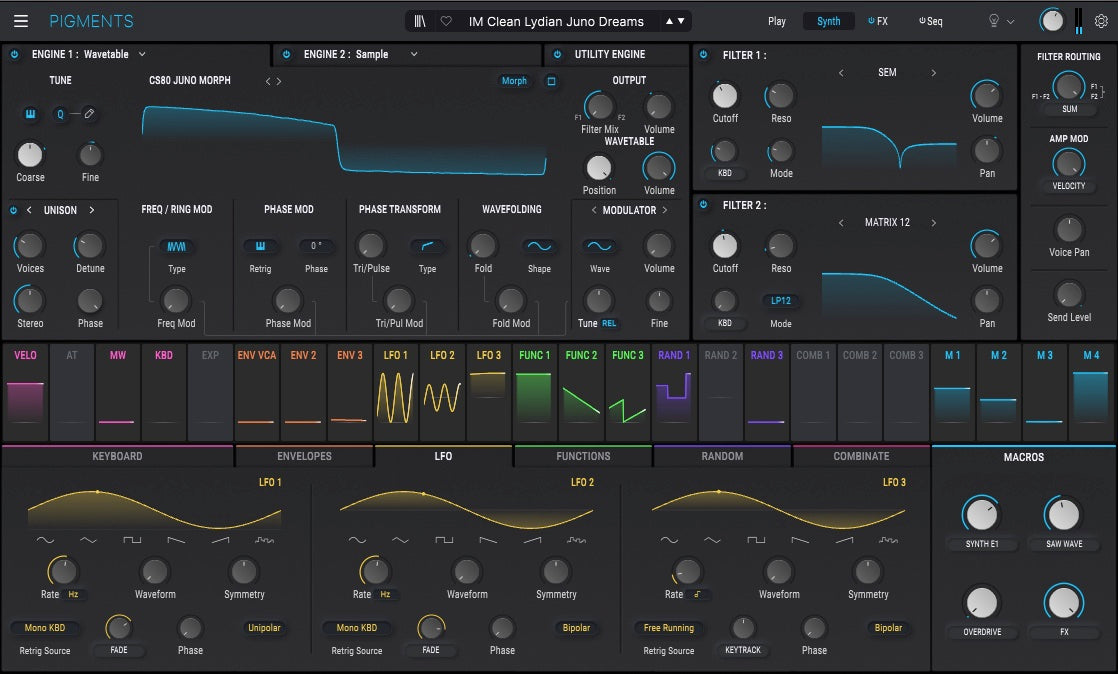The image size is (1118, 674).
Task: Toggle Modulator tune REL mode
Action: [609, 323]
